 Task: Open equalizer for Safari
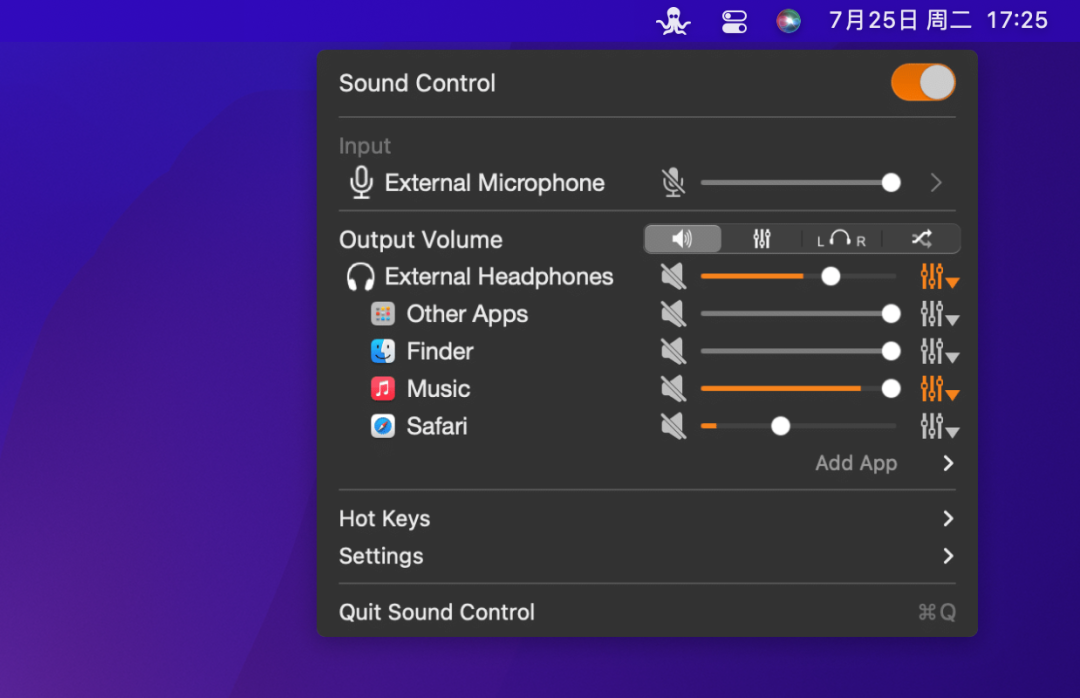937,426
